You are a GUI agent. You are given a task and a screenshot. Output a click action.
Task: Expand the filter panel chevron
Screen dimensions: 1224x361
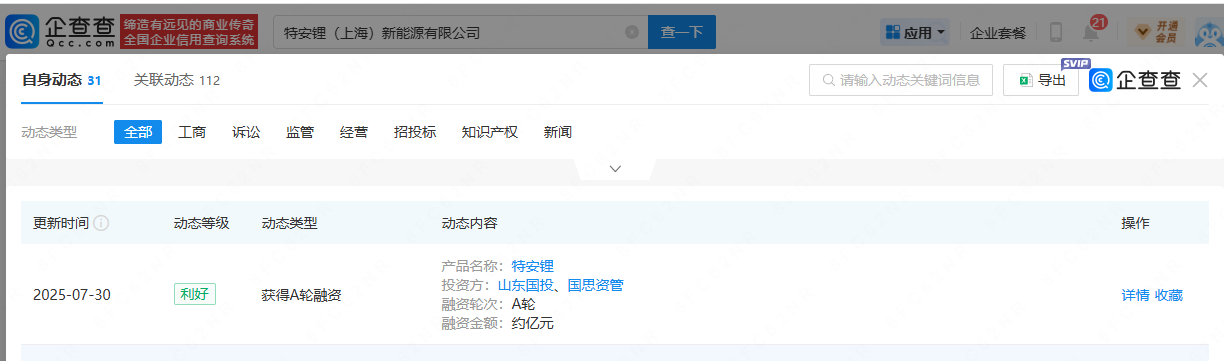tap(615, 169)
